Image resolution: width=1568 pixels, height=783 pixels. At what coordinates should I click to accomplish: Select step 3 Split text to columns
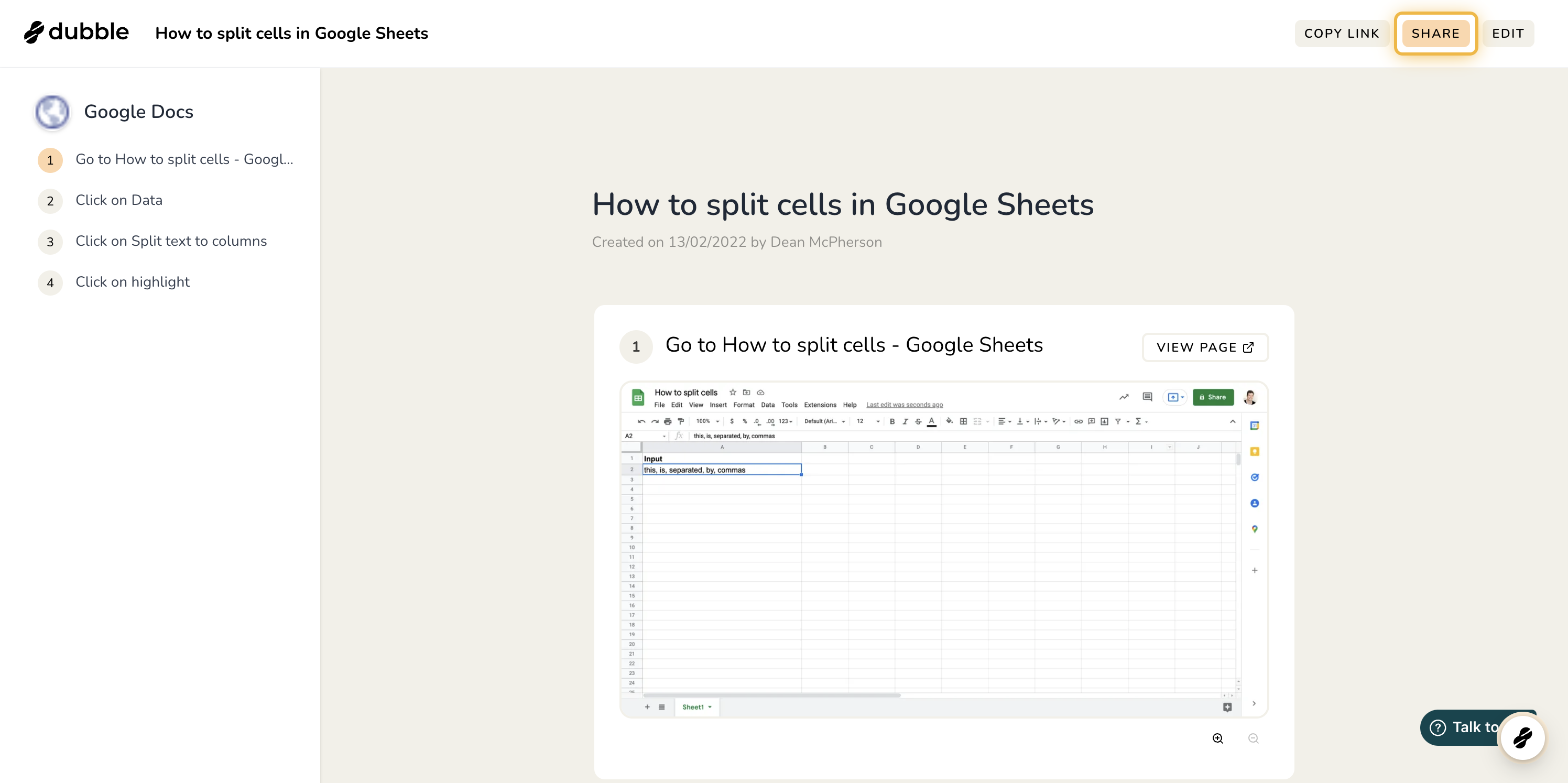coord(171,241)
